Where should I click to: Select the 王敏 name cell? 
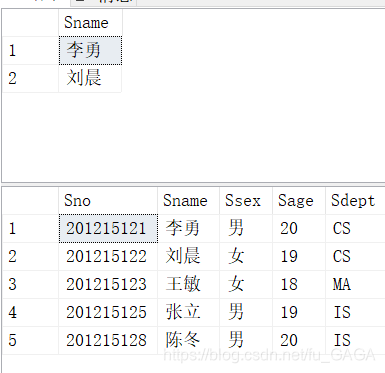click(x=188, y=284)
